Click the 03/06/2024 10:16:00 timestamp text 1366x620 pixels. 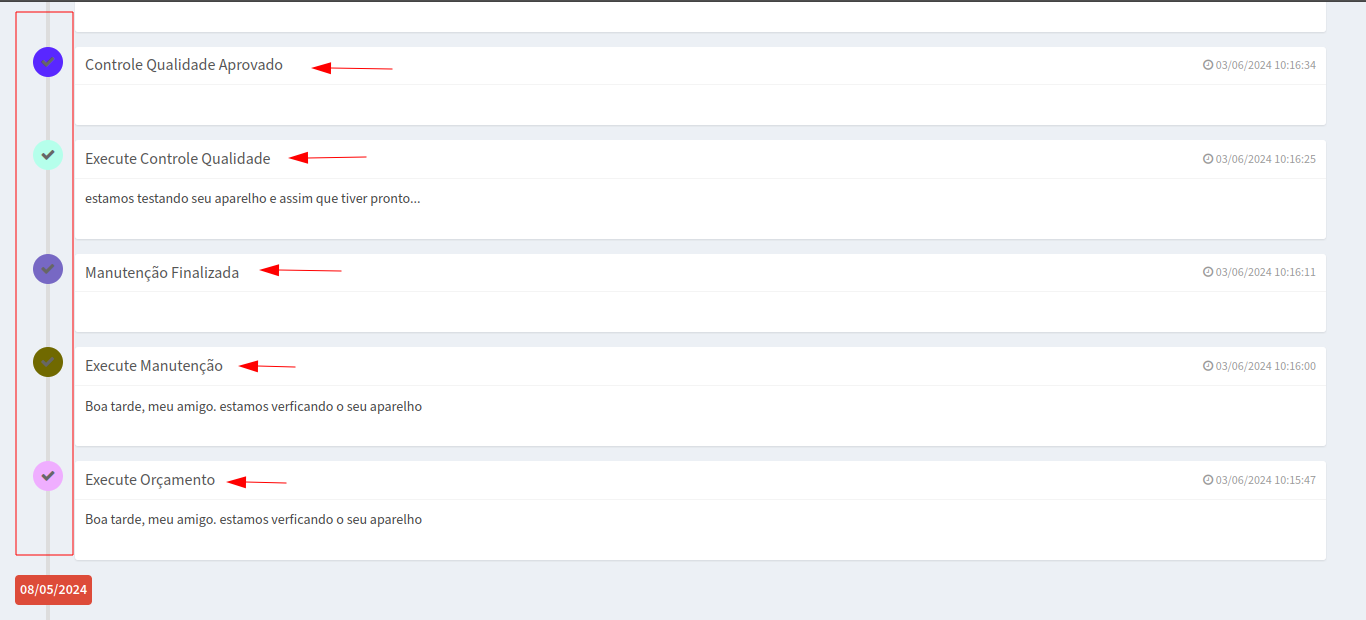(x=1265, y=366)
